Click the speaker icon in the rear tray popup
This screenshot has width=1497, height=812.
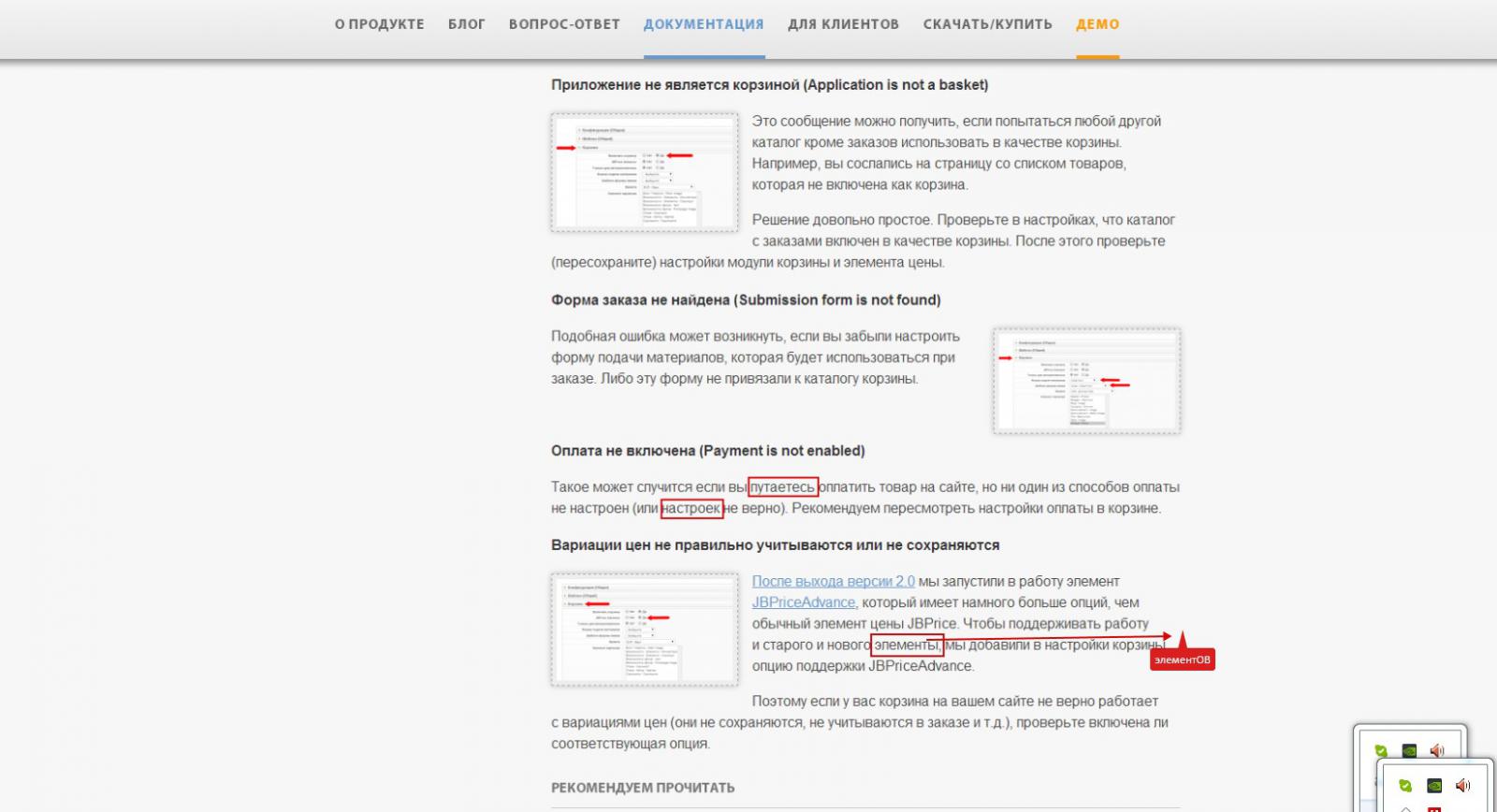point(1437,749)
